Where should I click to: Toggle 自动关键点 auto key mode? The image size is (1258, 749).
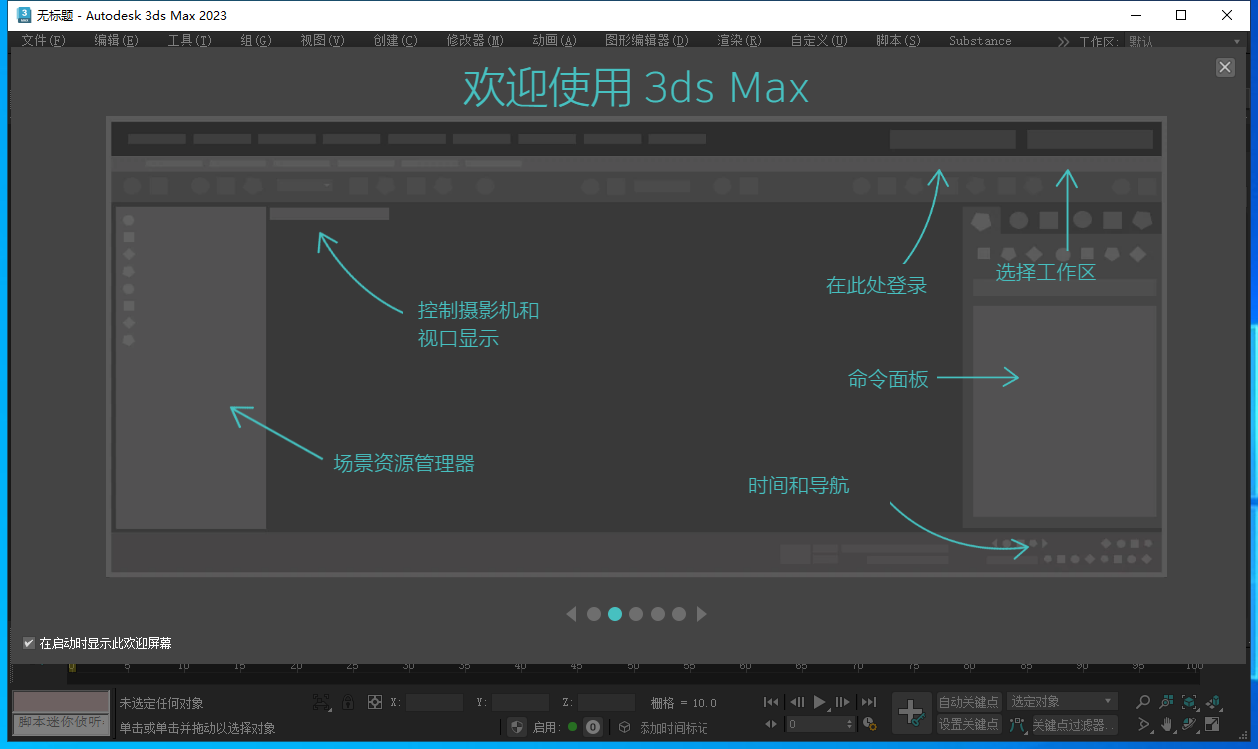pos(968,702)
